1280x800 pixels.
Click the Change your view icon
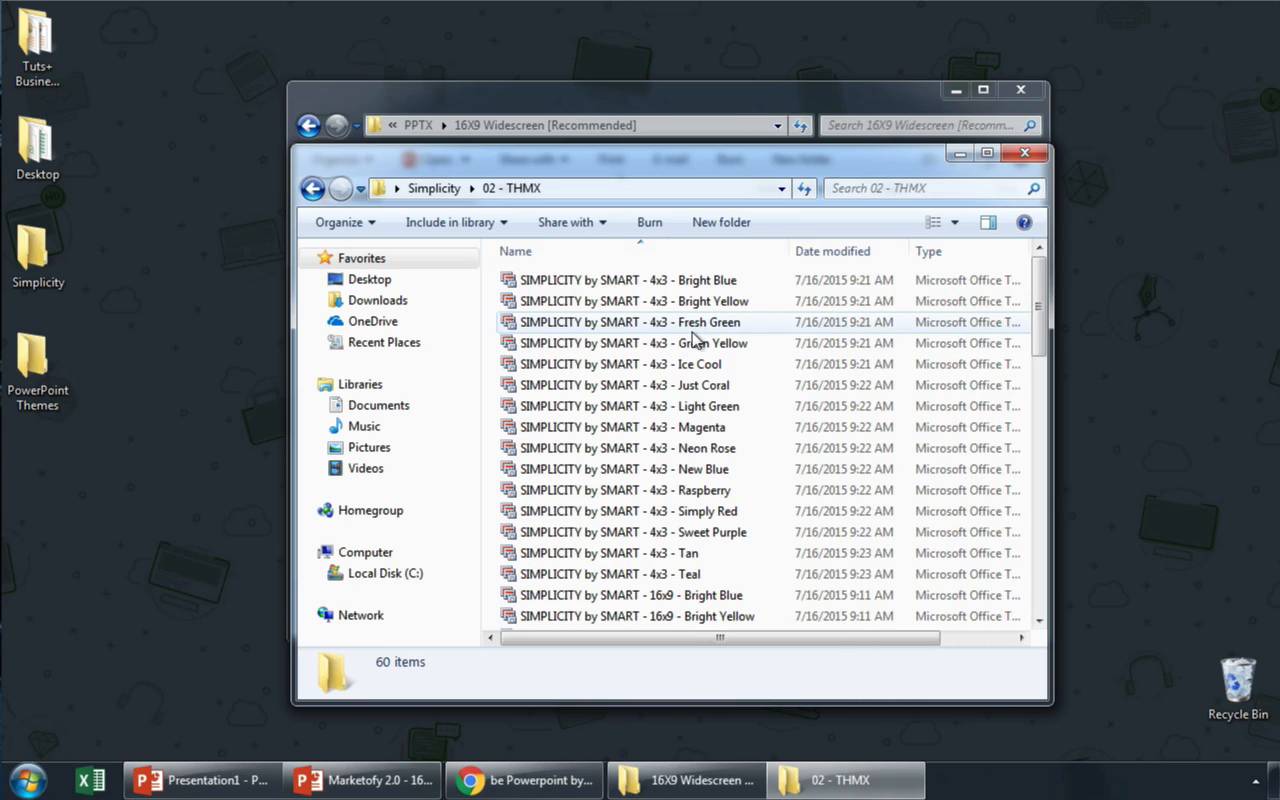point(934,222)
